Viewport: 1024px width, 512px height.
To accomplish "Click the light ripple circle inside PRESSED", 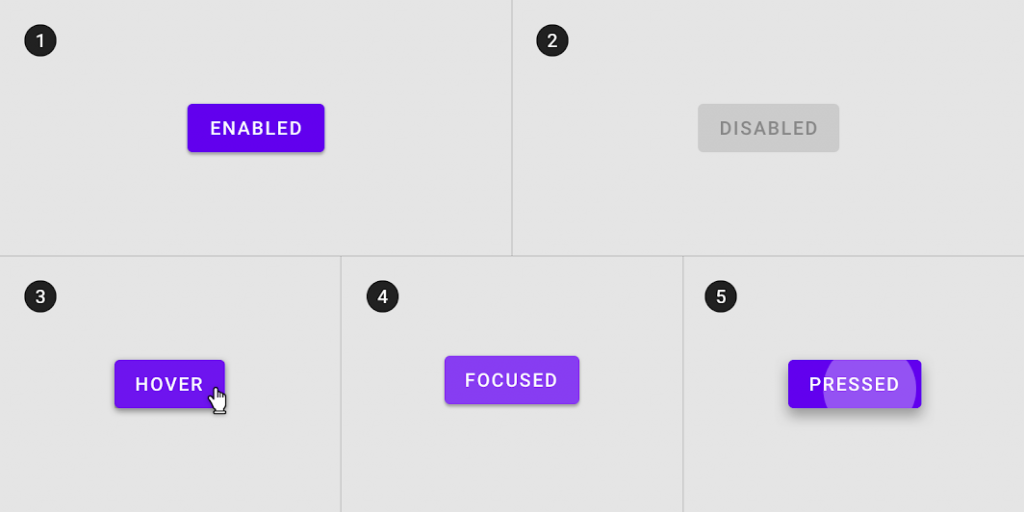I will [x=870, y=385].
